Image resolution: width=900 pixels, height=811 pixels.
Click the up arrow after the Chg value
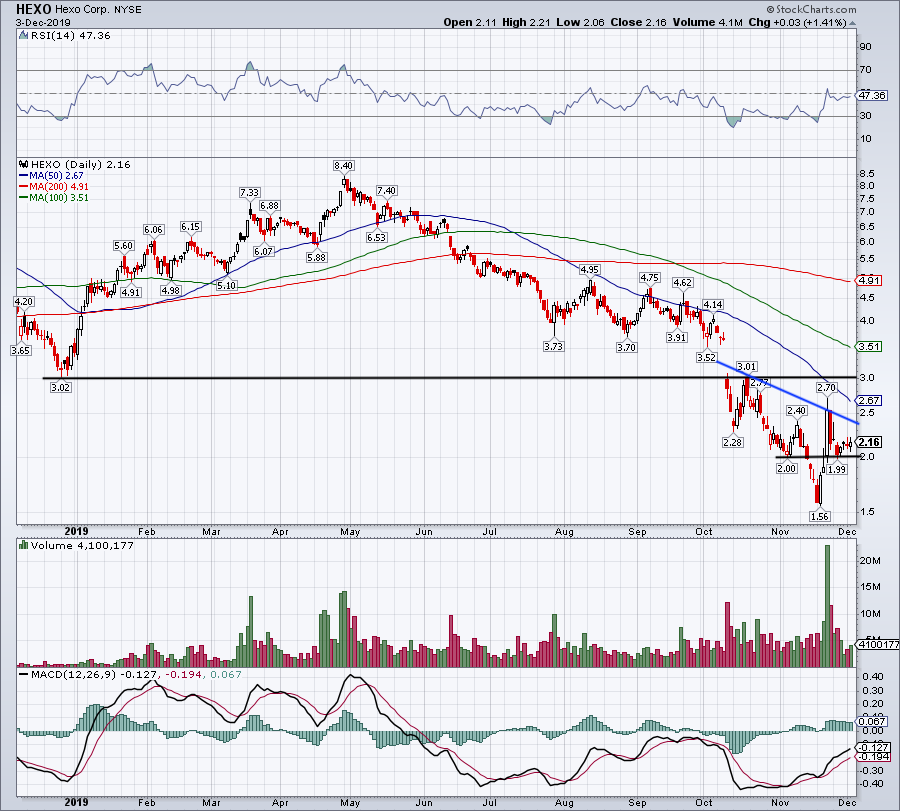(x=852, y=23)
